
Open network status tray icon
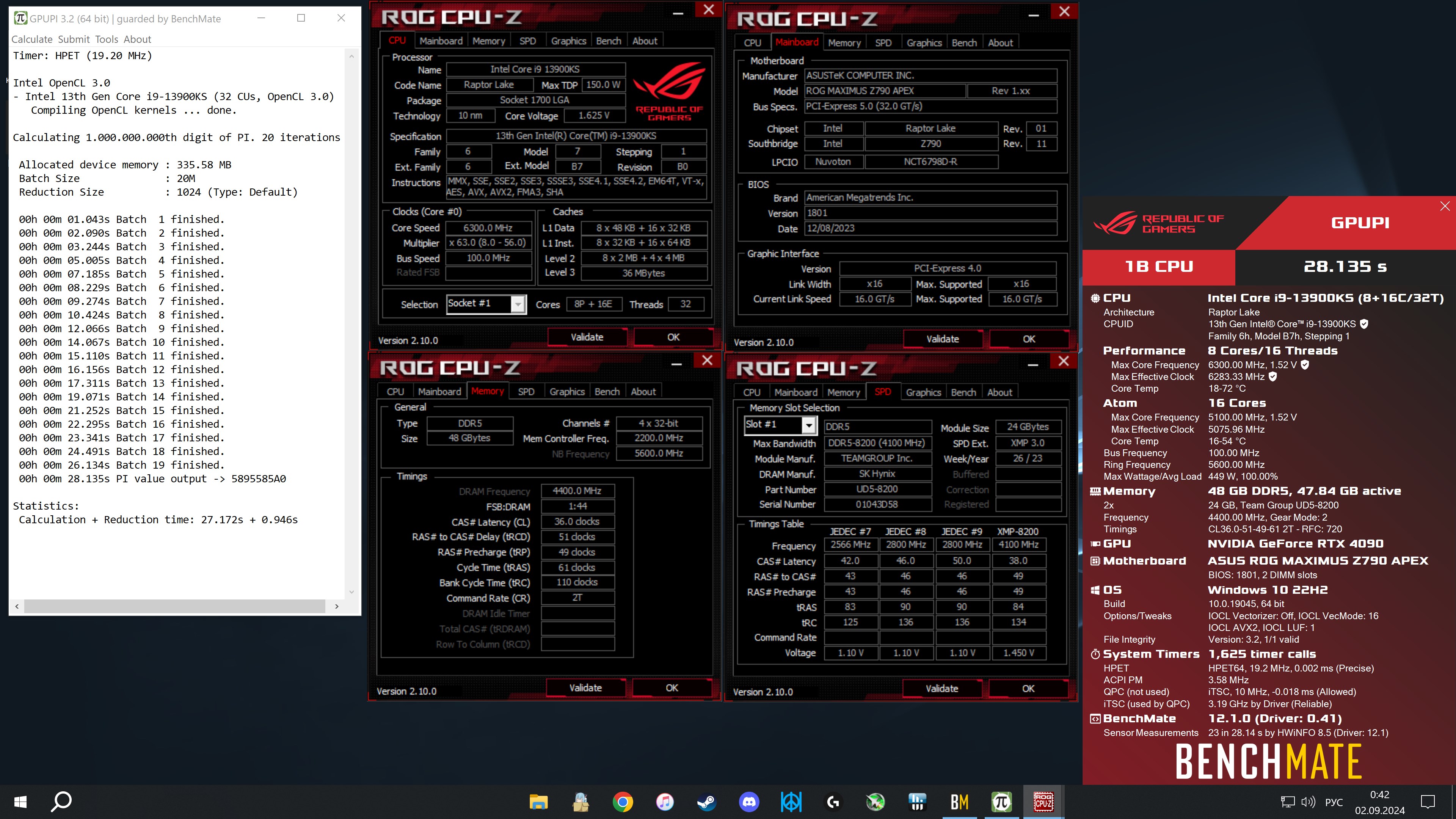[1287, 802]
